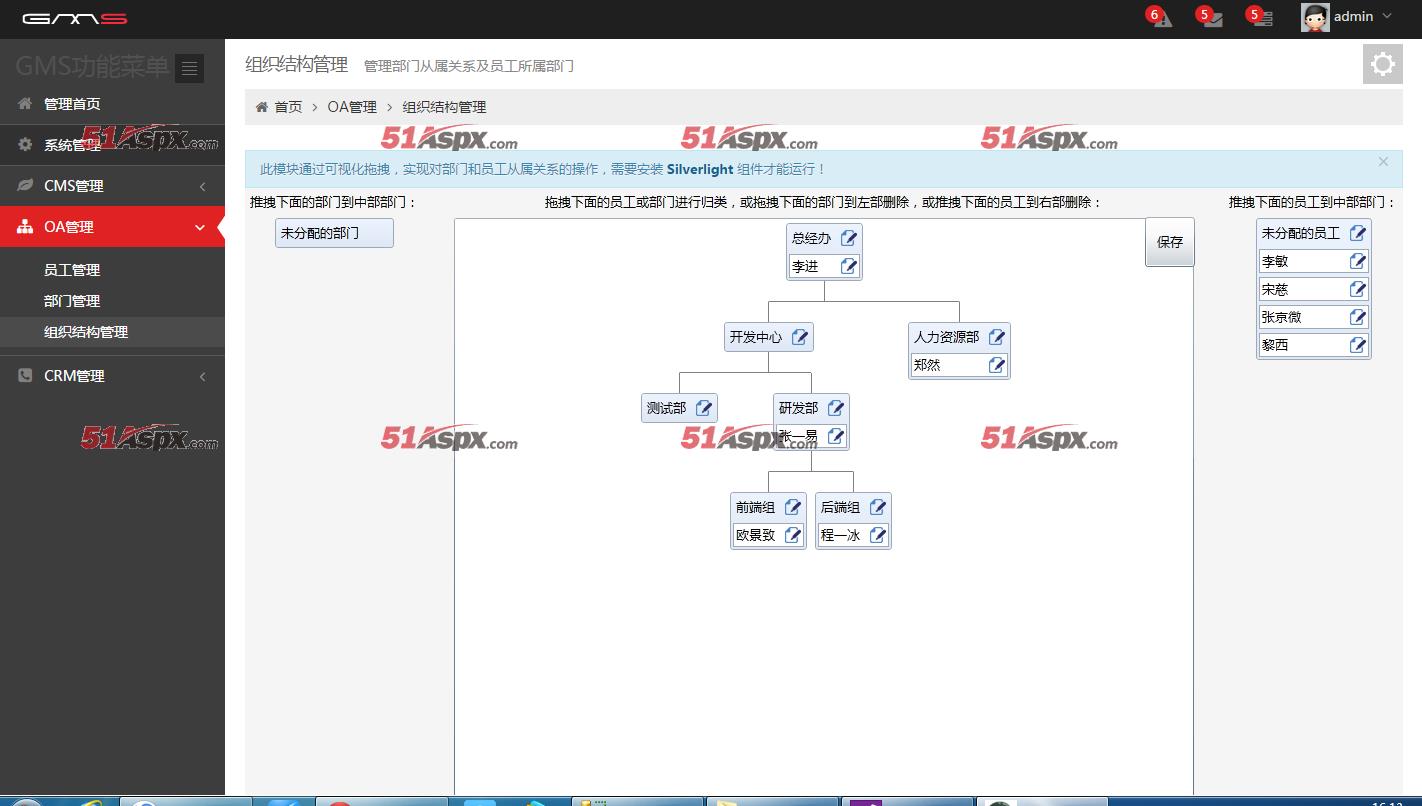Open the tasks list icon in the header

[x=1260, y=17]
